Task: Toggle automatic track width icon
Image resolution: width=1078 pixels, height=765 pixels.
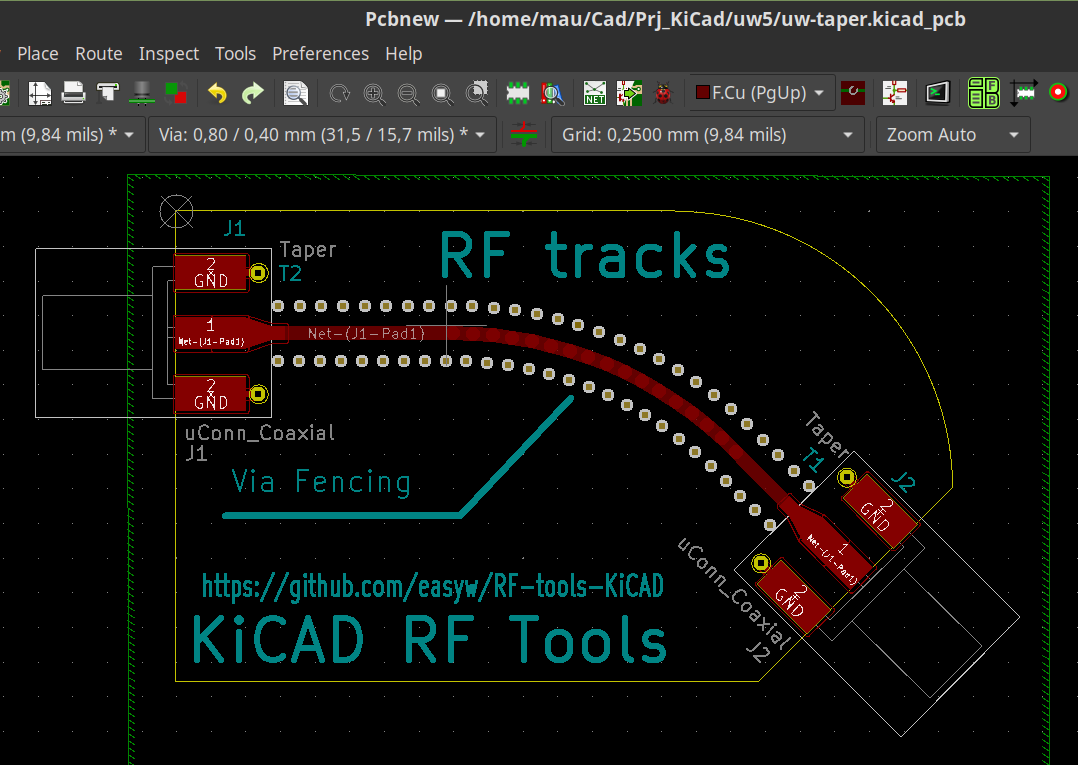Action: click(x=523, y=134)
